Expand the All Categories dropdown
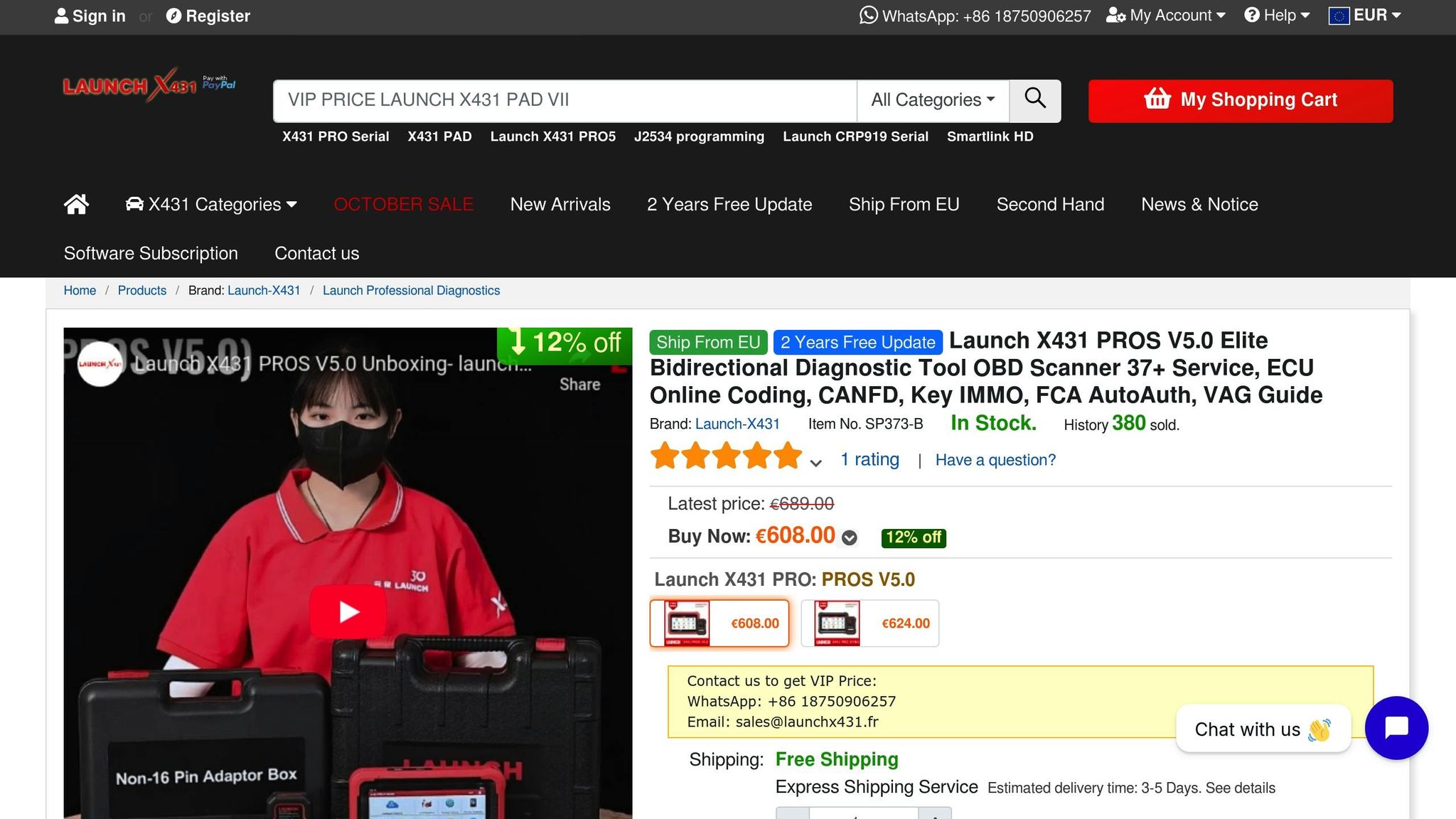The height and width of the screenshot is (819, 1456). point(932,100)
